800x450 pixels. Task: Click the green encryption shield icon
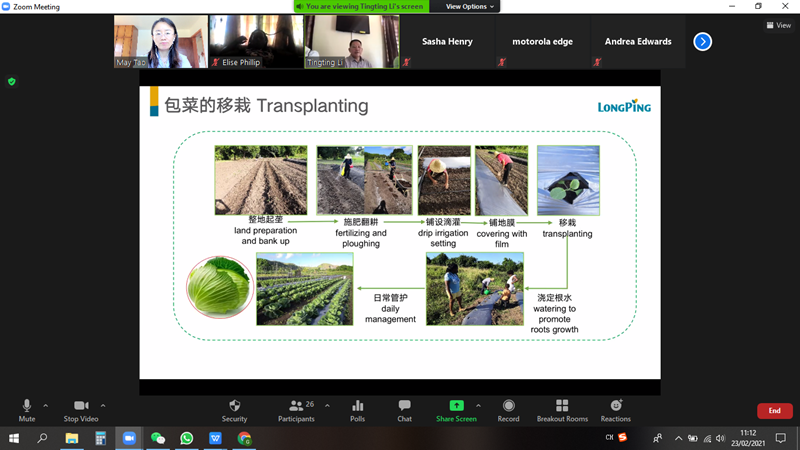click(12, 81)
